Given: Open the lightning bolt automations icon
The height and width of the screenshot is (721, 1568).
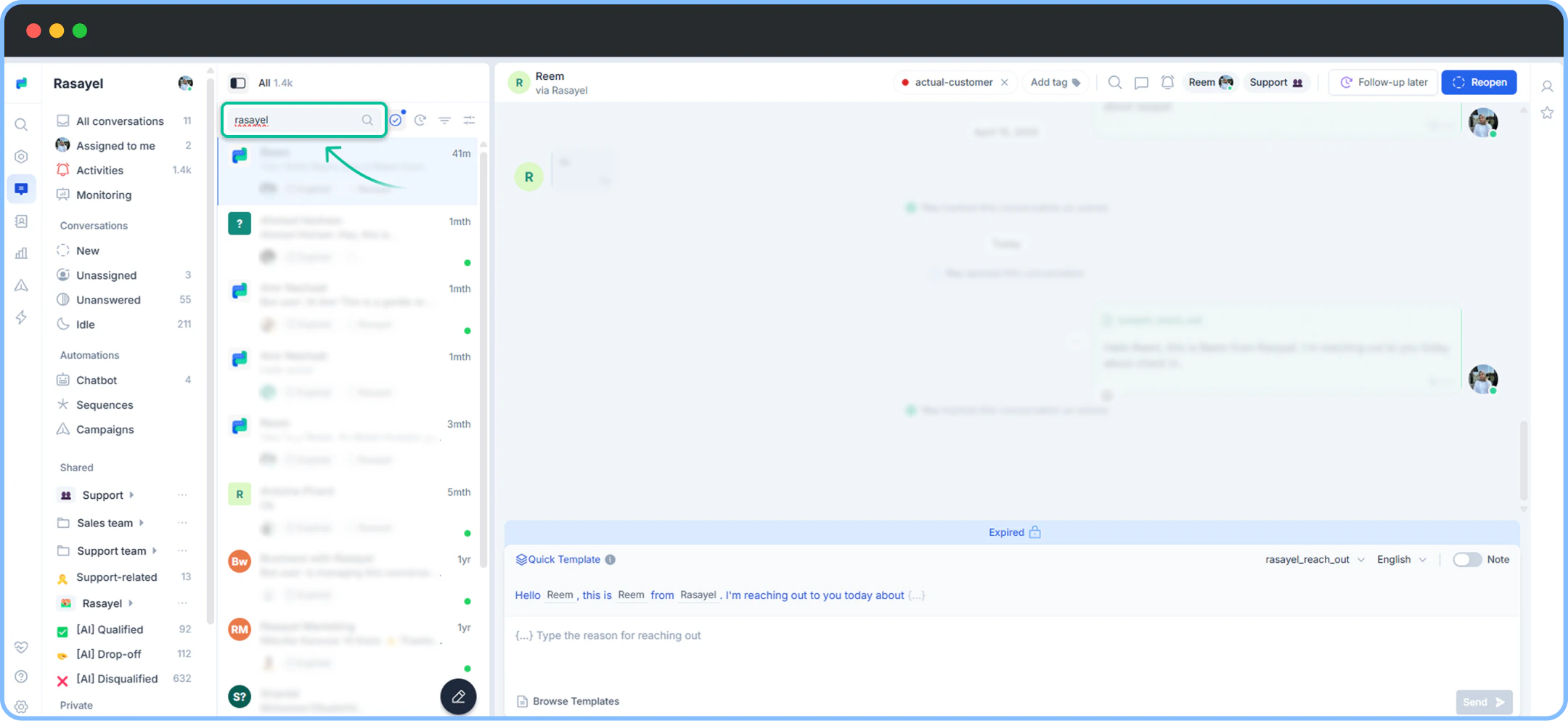Looking at the screenshot, I should point(21,317).
